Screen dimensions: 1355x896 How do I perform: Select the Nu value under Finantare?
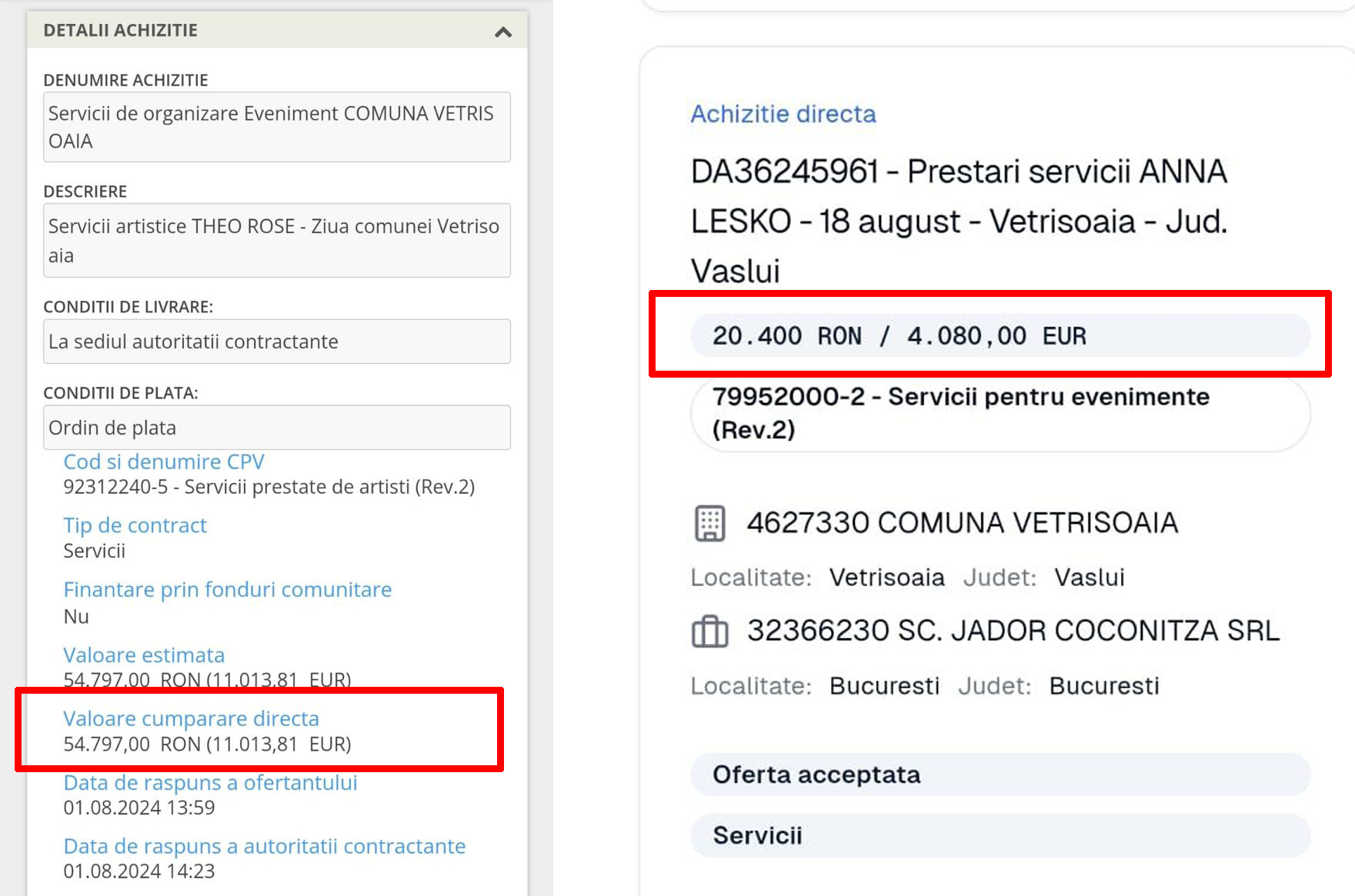tap(76, 617)
